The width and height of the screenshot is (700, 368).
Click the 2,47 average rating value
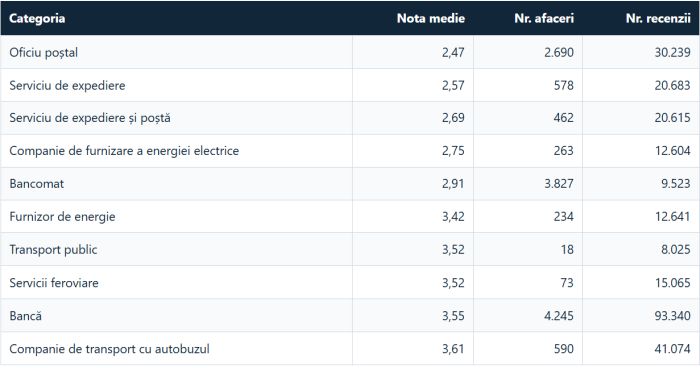pyautogui.click(x=453, y=53)
